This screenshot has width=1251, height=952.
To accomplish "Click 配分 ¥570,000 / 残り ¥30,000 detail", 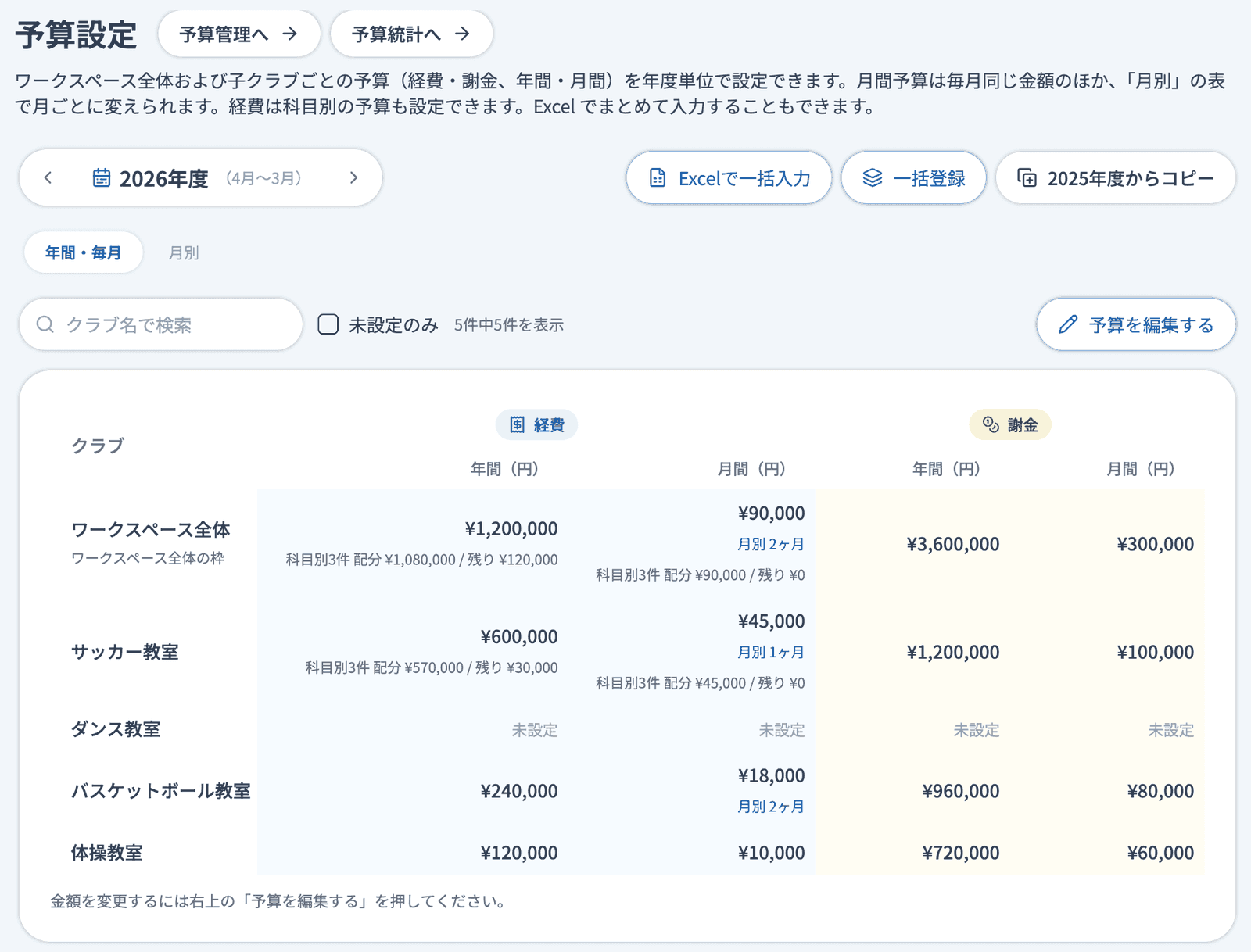I will (466, 667).
